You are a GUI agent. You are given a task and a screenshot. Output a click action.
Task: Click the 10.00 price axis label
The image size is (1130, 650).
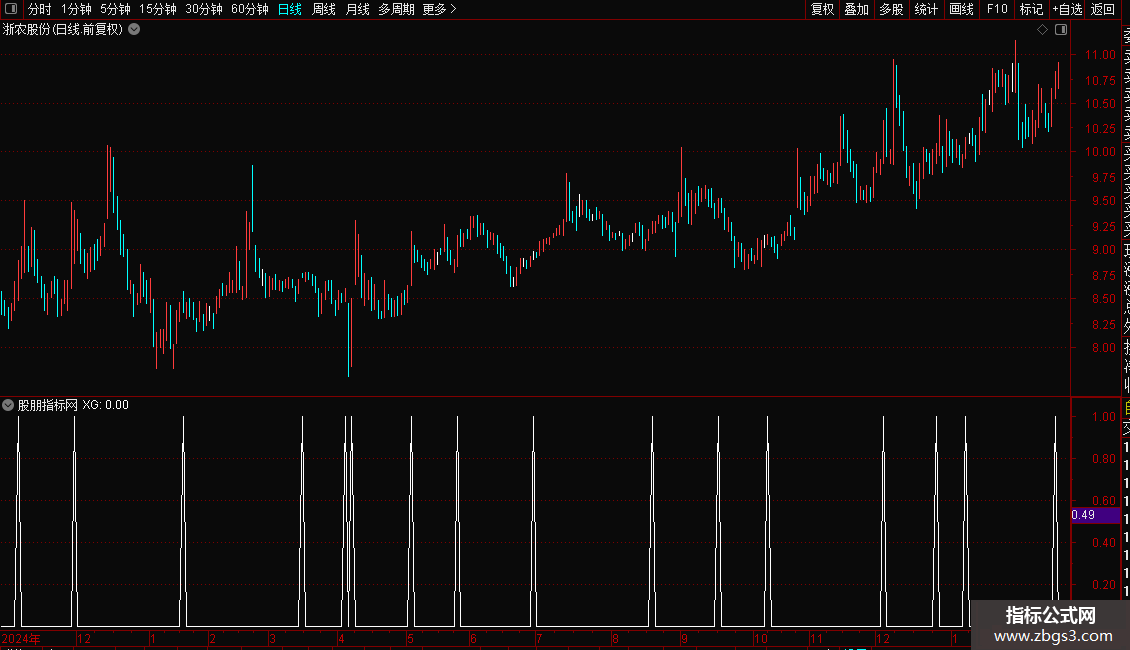1100,152
